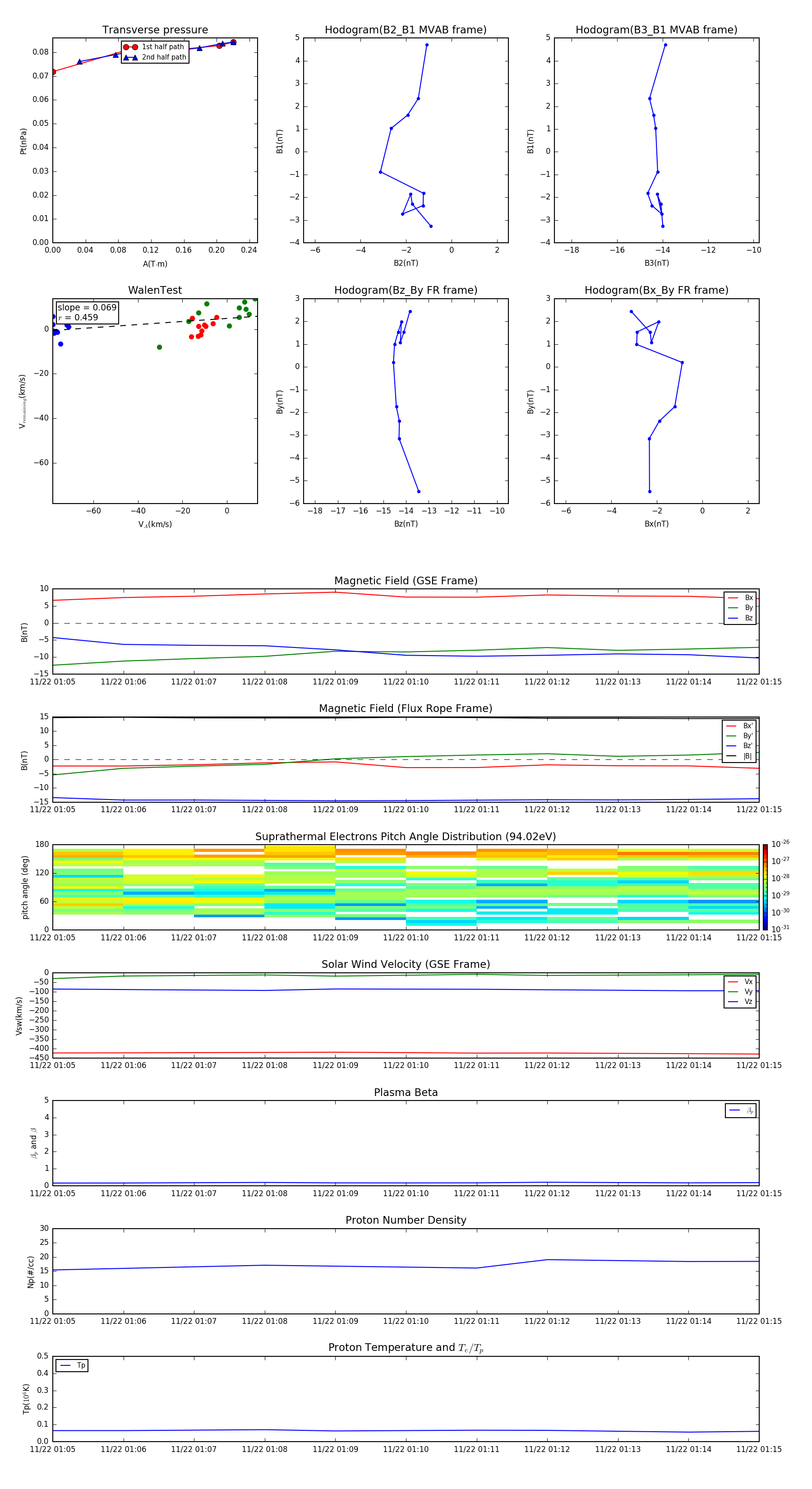The height and width of the screenshot is (1489, 812).
Task: Select "By" in the GSE magnetic field legend
Action: [x=740, y=608]
